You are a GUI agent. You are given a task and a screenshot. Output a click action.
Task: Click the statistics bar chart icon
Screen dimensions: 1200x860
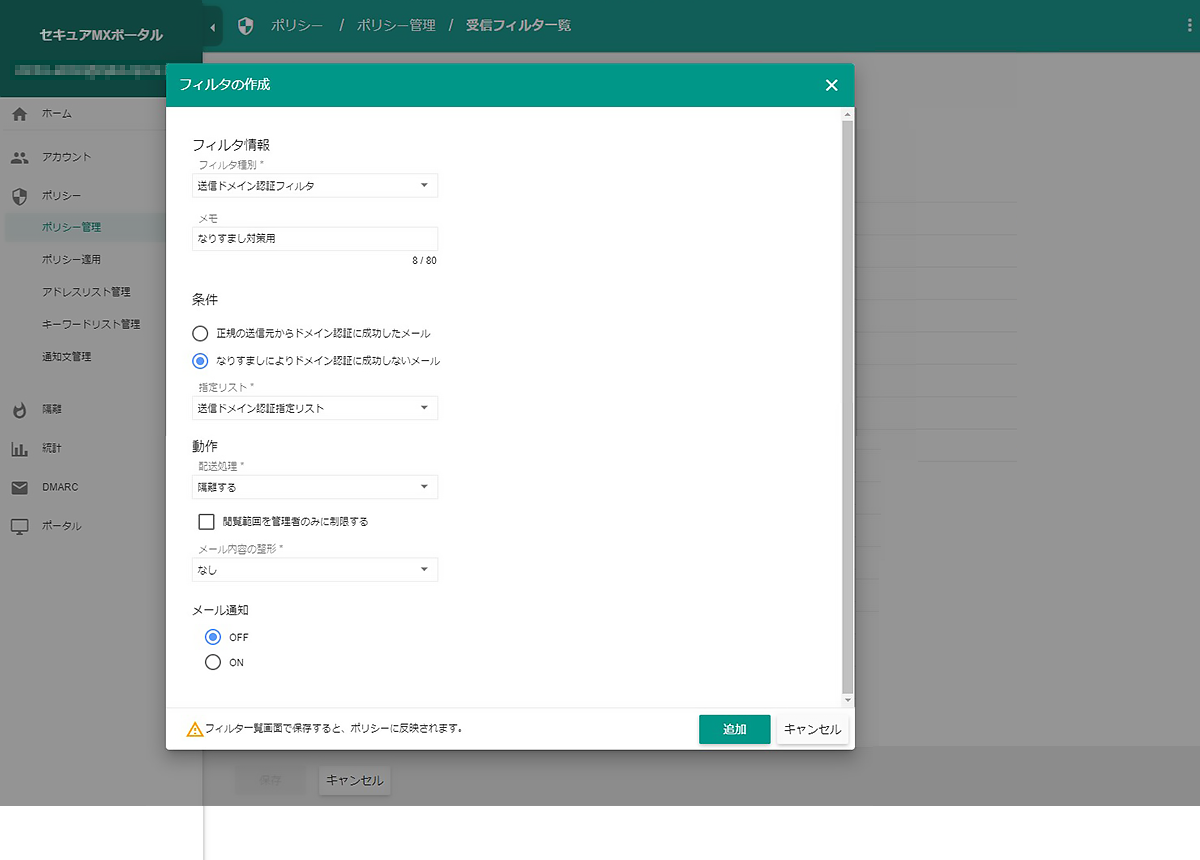[x=19, y=449]
